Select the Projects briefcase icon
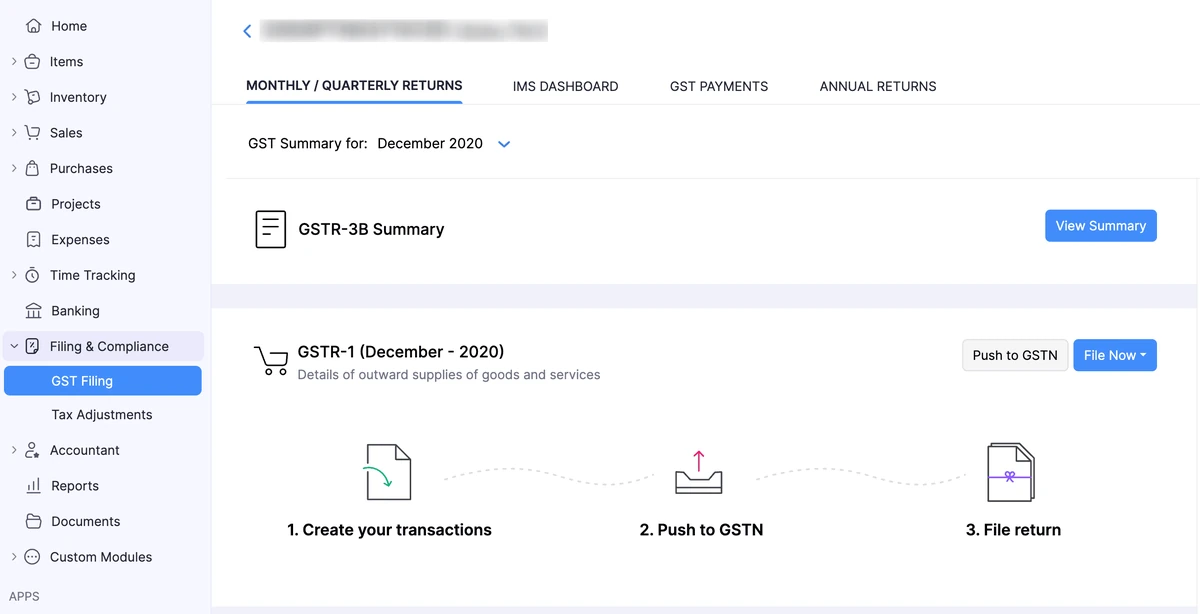 [33, 204]
